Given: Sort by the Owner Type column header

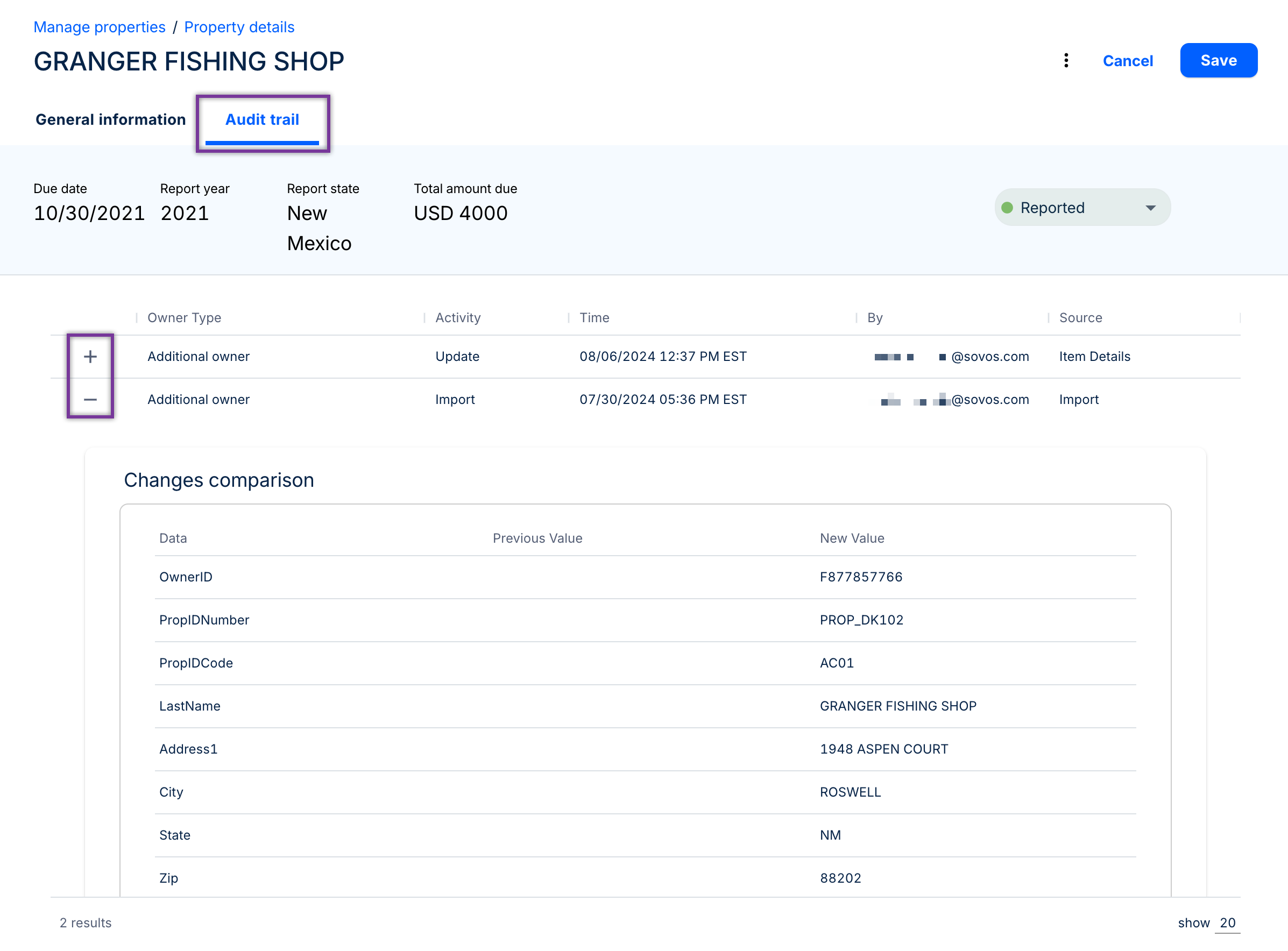Looking at the screenshot, I should tap(184, 318).
